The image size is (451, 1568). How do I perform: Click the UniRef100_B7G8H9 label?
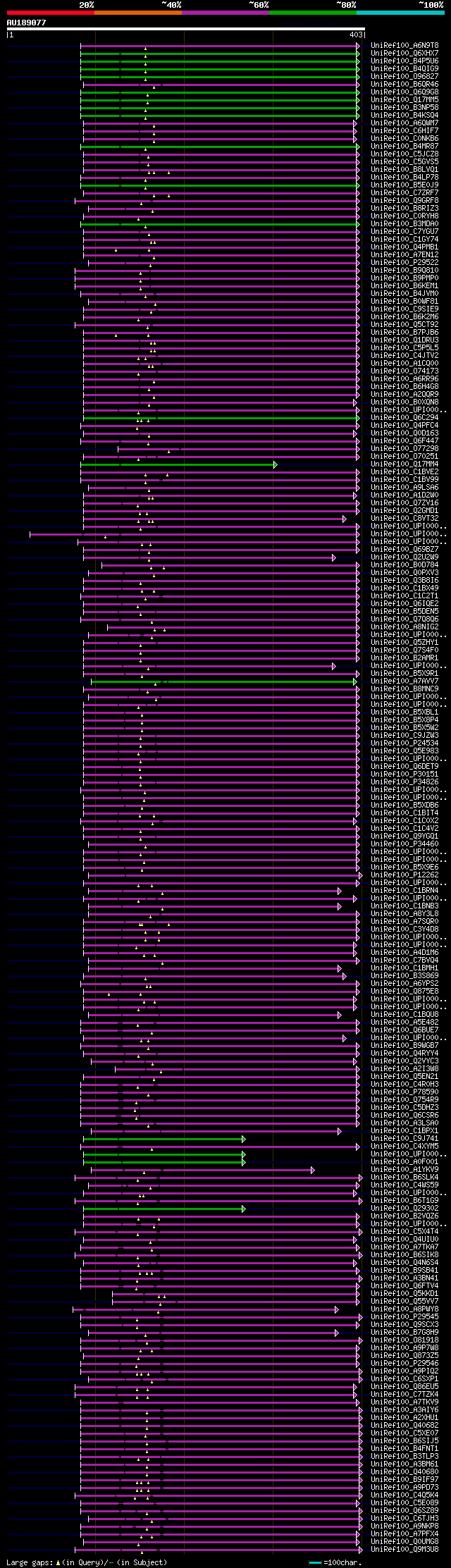point(404,1332)
